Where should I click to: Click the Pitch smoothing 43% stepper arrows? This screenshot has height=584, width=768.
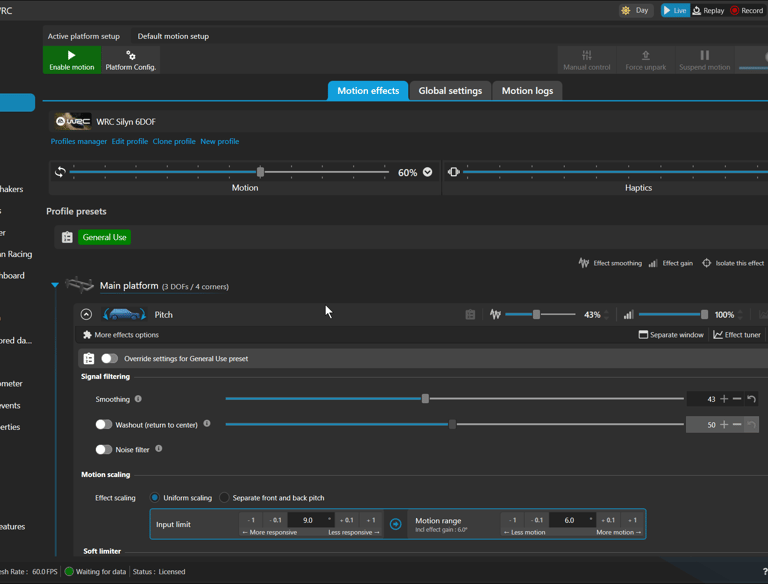607,315
